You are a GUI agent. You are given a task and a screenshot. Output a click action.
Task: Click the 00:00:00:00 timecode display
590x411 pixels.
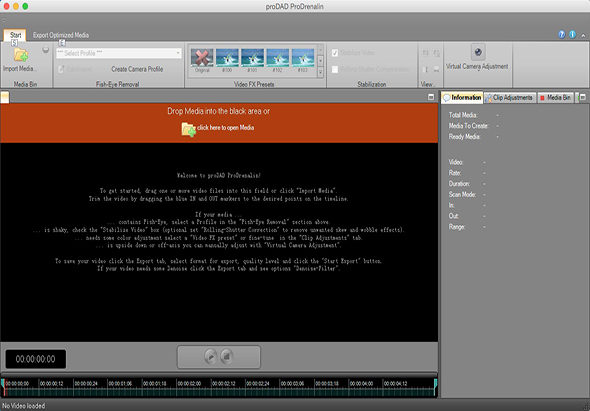tap(35, 359)
